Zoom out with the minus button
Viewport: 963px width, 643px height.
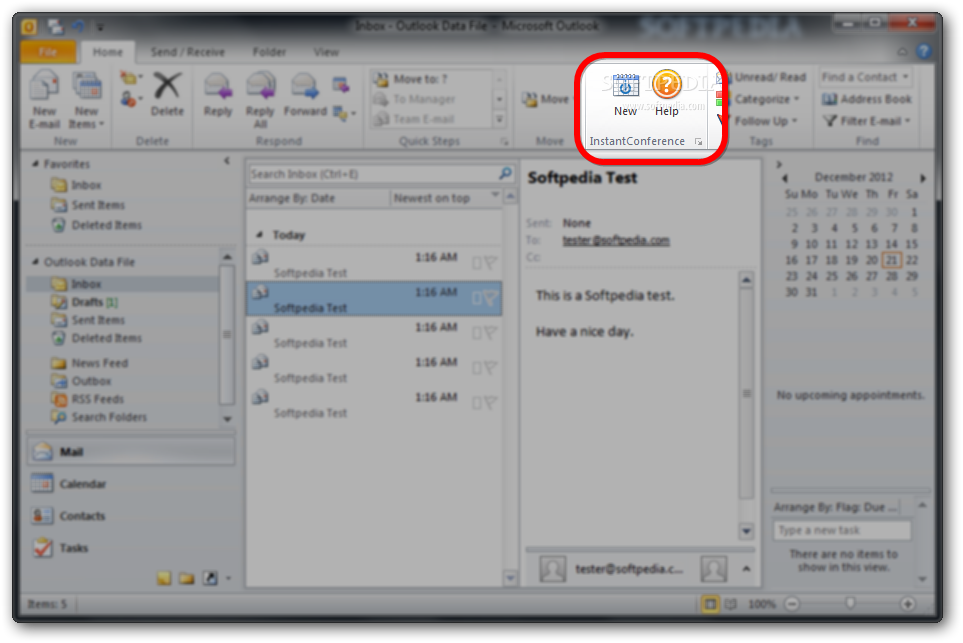coord(792,604)
